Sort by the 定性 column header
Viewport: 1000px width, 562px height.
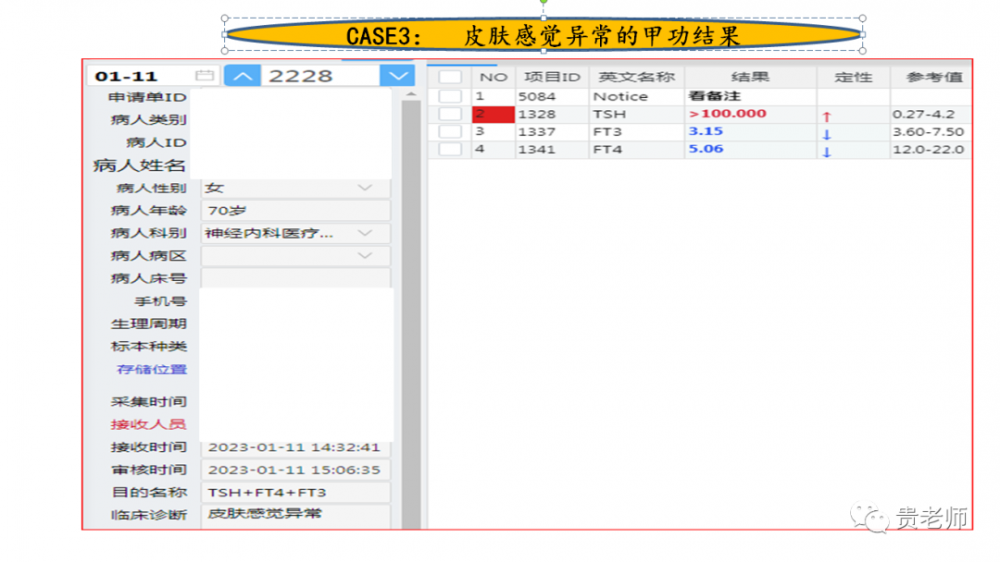pos(853,77)
